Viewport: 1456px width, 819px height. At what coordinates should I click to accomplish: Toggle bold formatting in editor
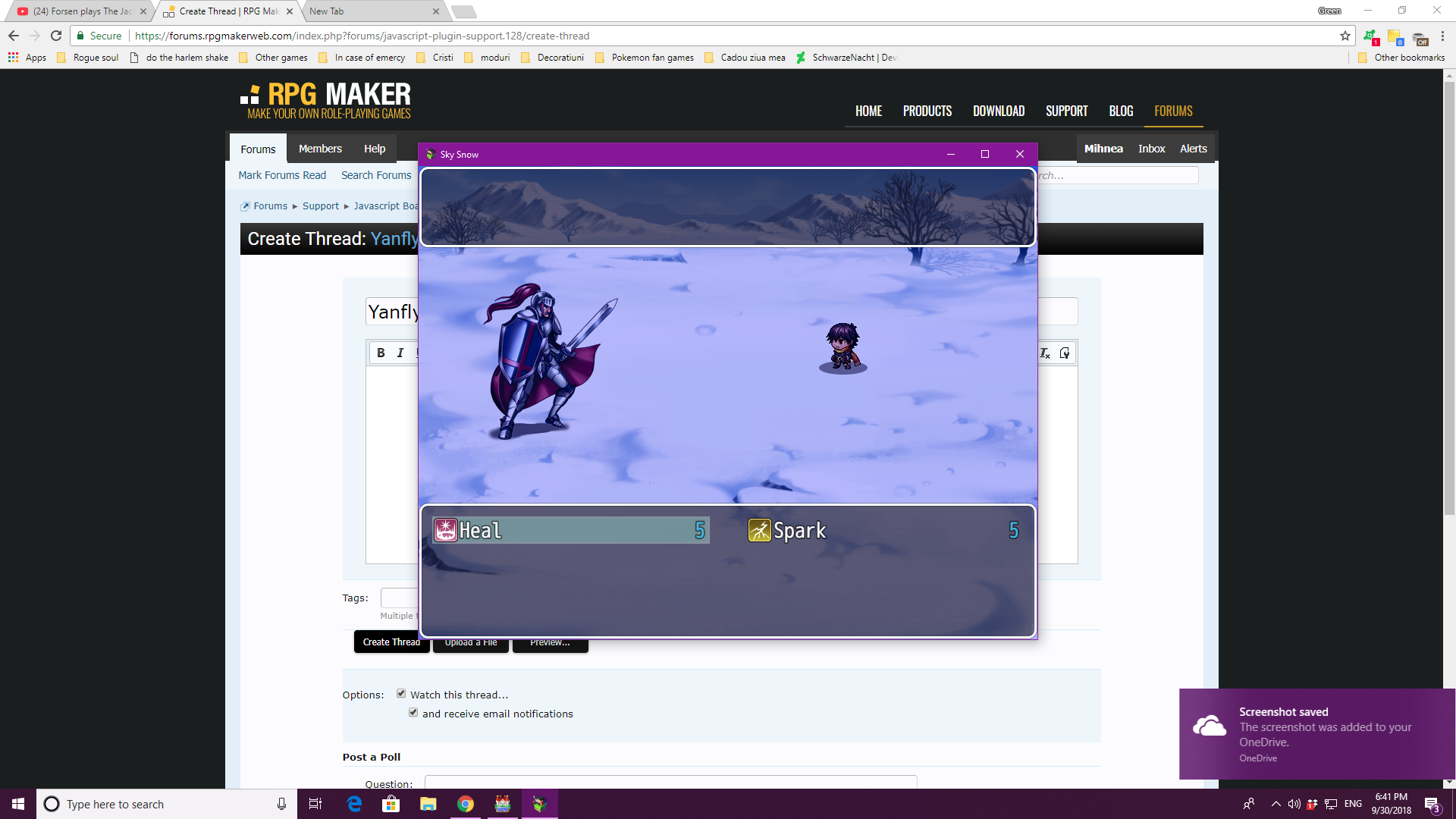click(x=381, y=353)
